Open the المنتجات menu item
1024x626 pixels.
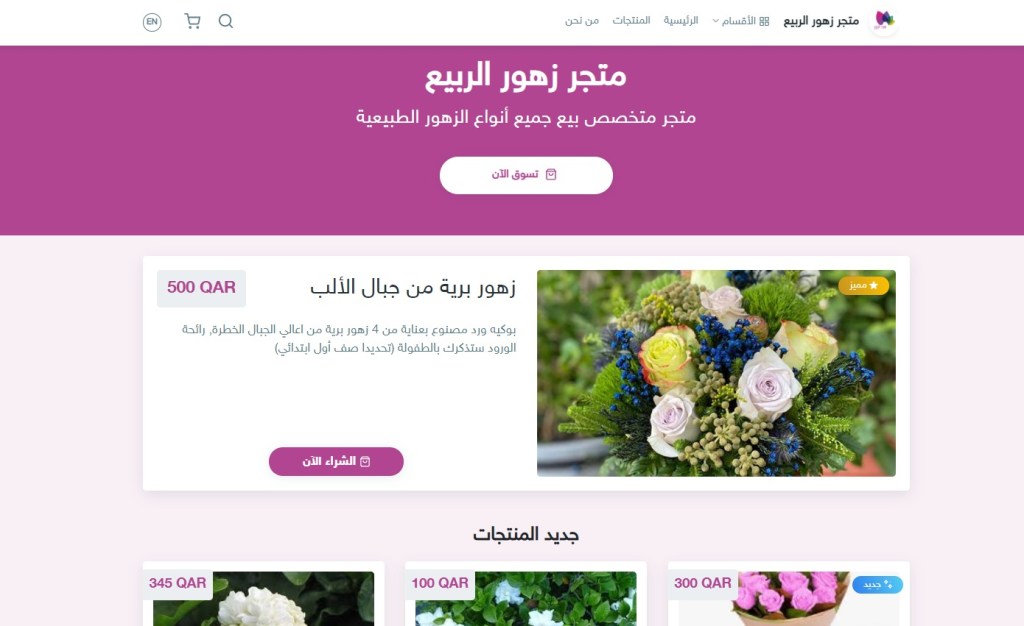[631, 21]
